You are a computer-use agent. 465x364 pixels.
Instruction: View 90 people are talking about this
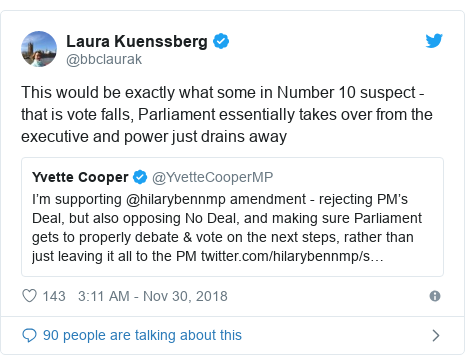(x=142, y=335)
